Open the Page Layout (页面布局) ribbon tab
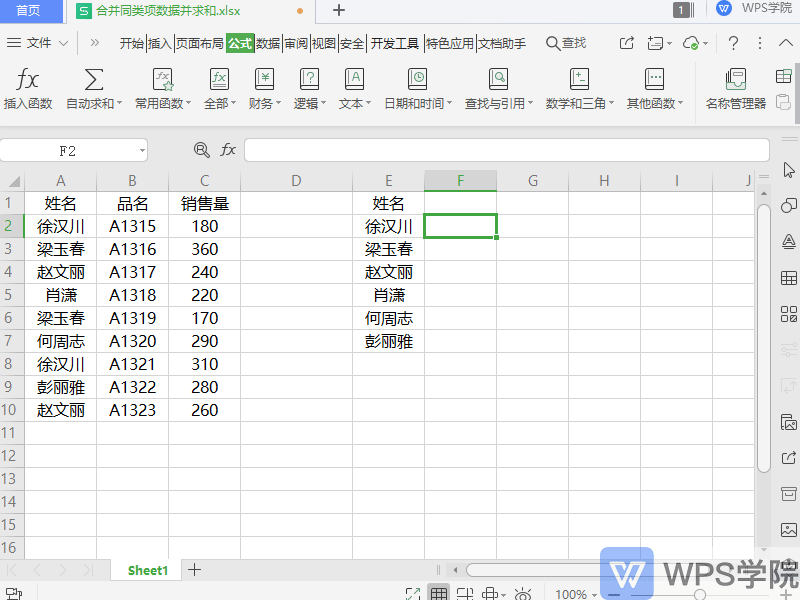Viewport: 800px width, 600px height. (x=199, y=43)
